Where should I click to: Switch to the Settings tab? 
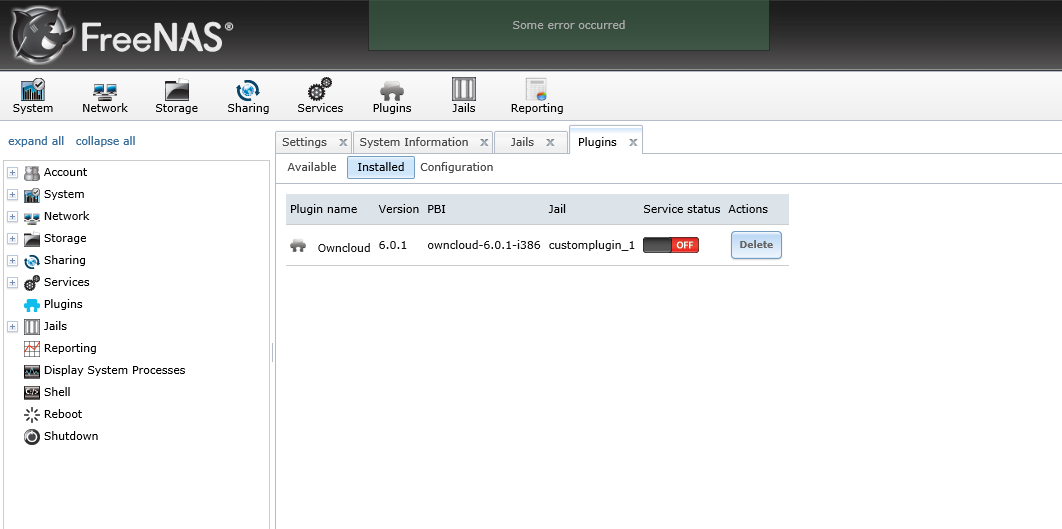304,142
